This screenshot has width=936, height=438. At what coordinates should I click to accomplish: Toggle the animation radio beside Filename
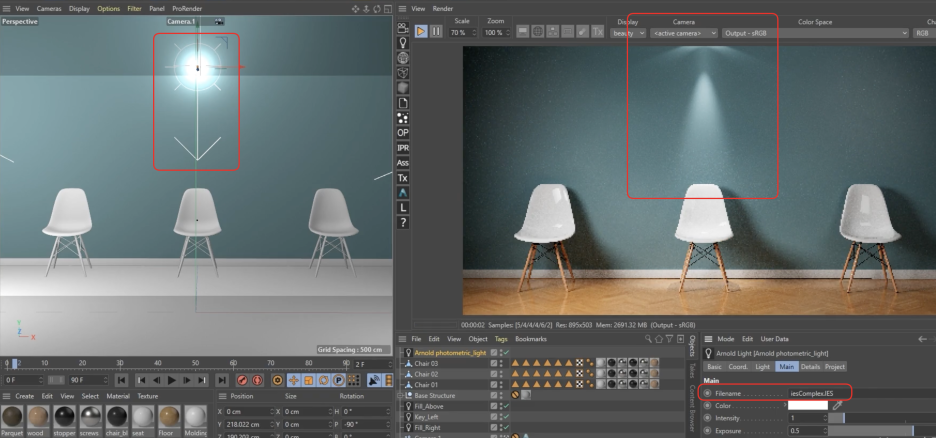point(708,393)
